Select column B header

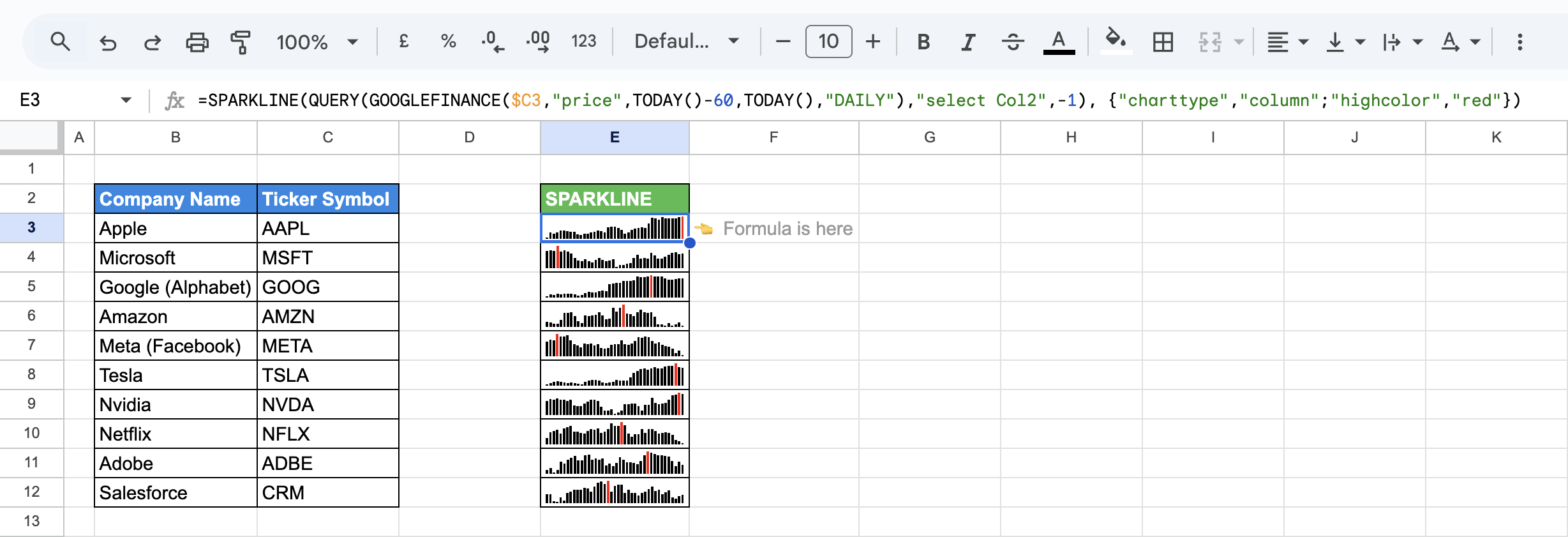(x=175, y=137)
